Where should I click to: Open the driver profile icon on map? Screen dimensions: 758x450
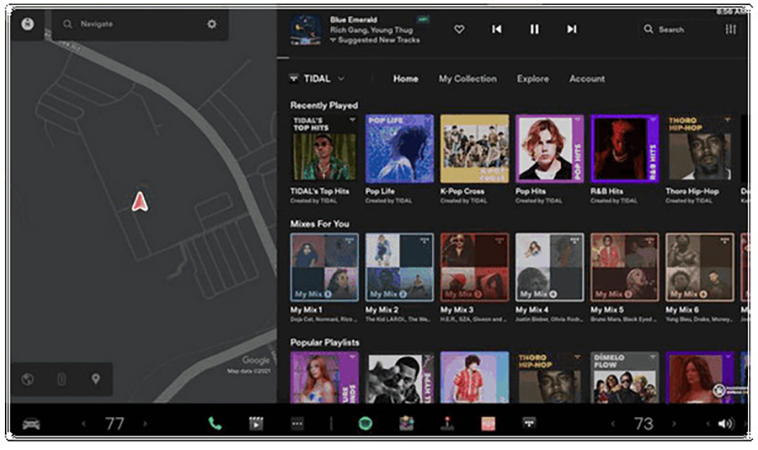[x=28, y=24]
